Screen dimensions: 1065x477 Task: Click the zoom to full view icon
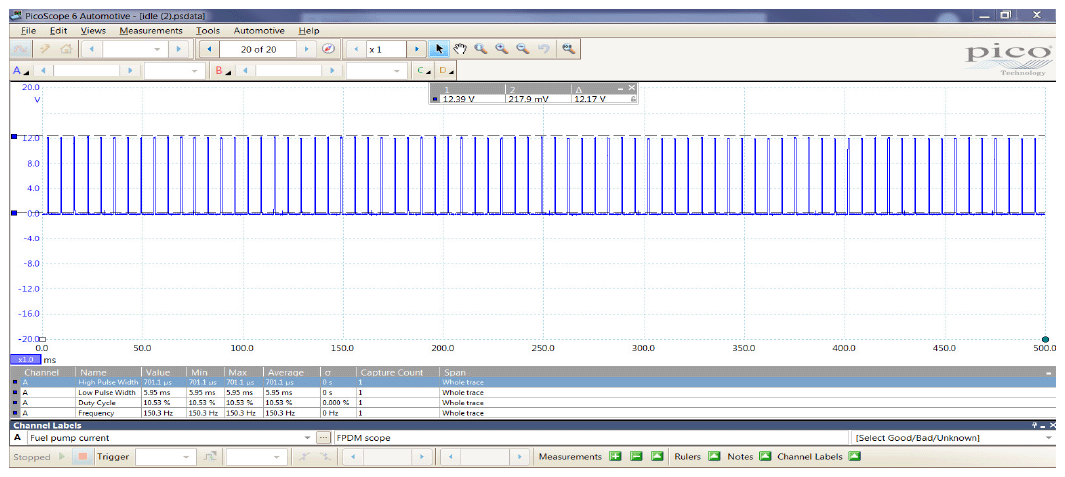[x=568, y=49]
